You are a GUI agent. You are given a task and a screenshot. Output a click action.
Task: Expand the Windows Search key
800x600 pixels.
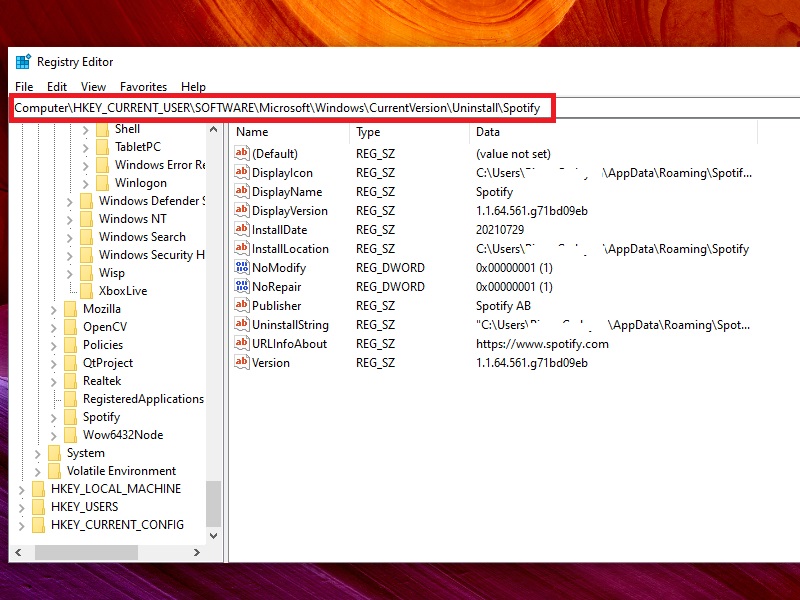[x=69, y=238]
